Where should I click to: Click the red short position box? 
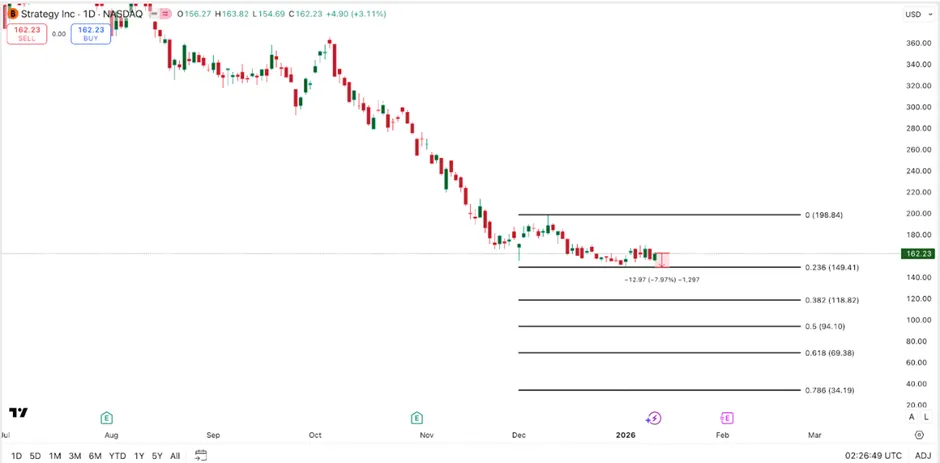pos(662,259)
